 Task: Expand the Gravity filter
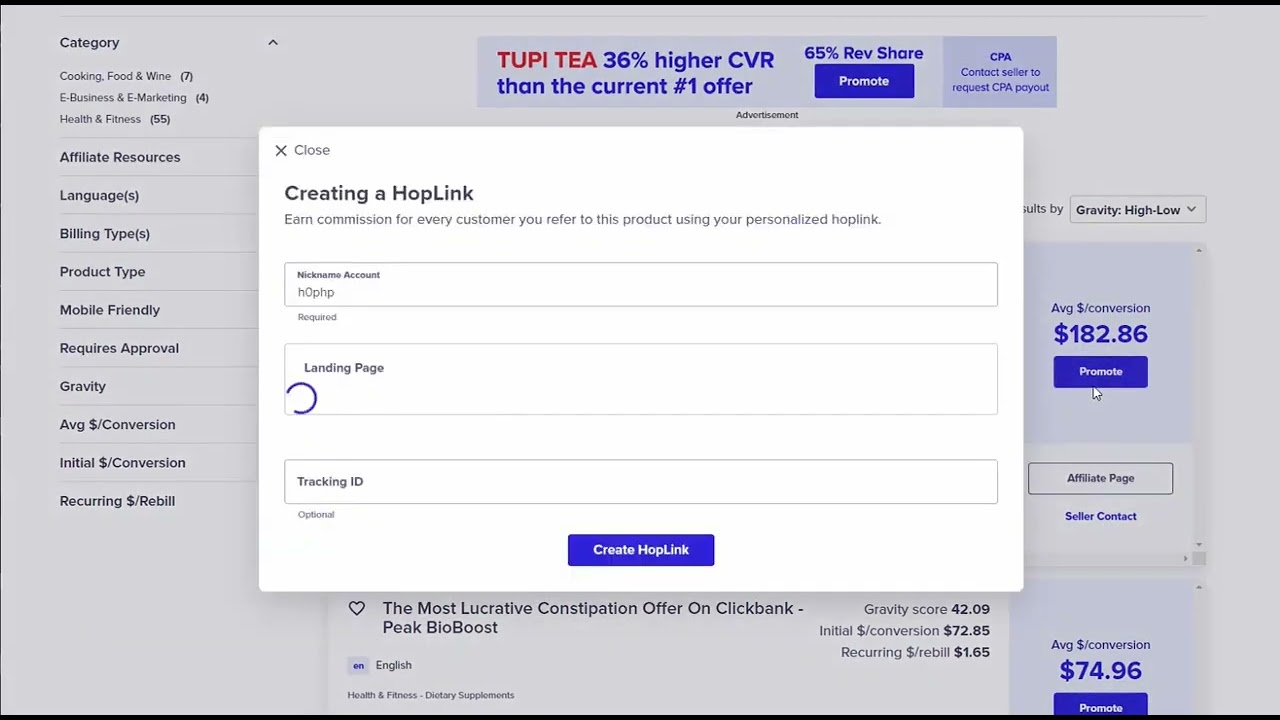pyautogui.click(x=83, y=386)
